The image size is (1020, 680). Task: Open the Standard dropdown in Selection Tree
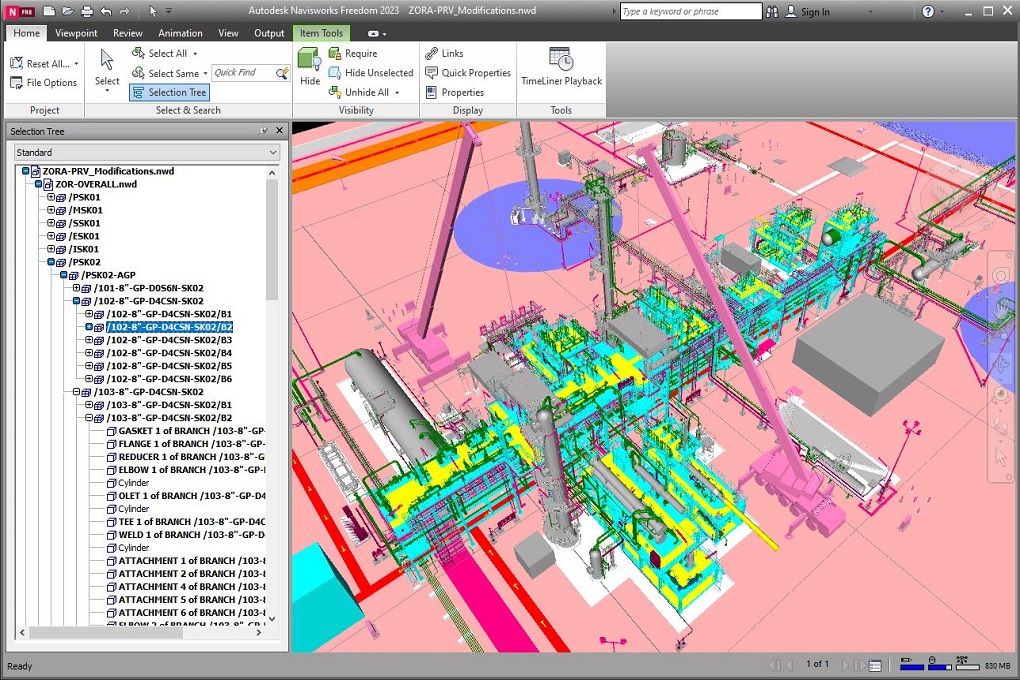click(x=270, y=152)
